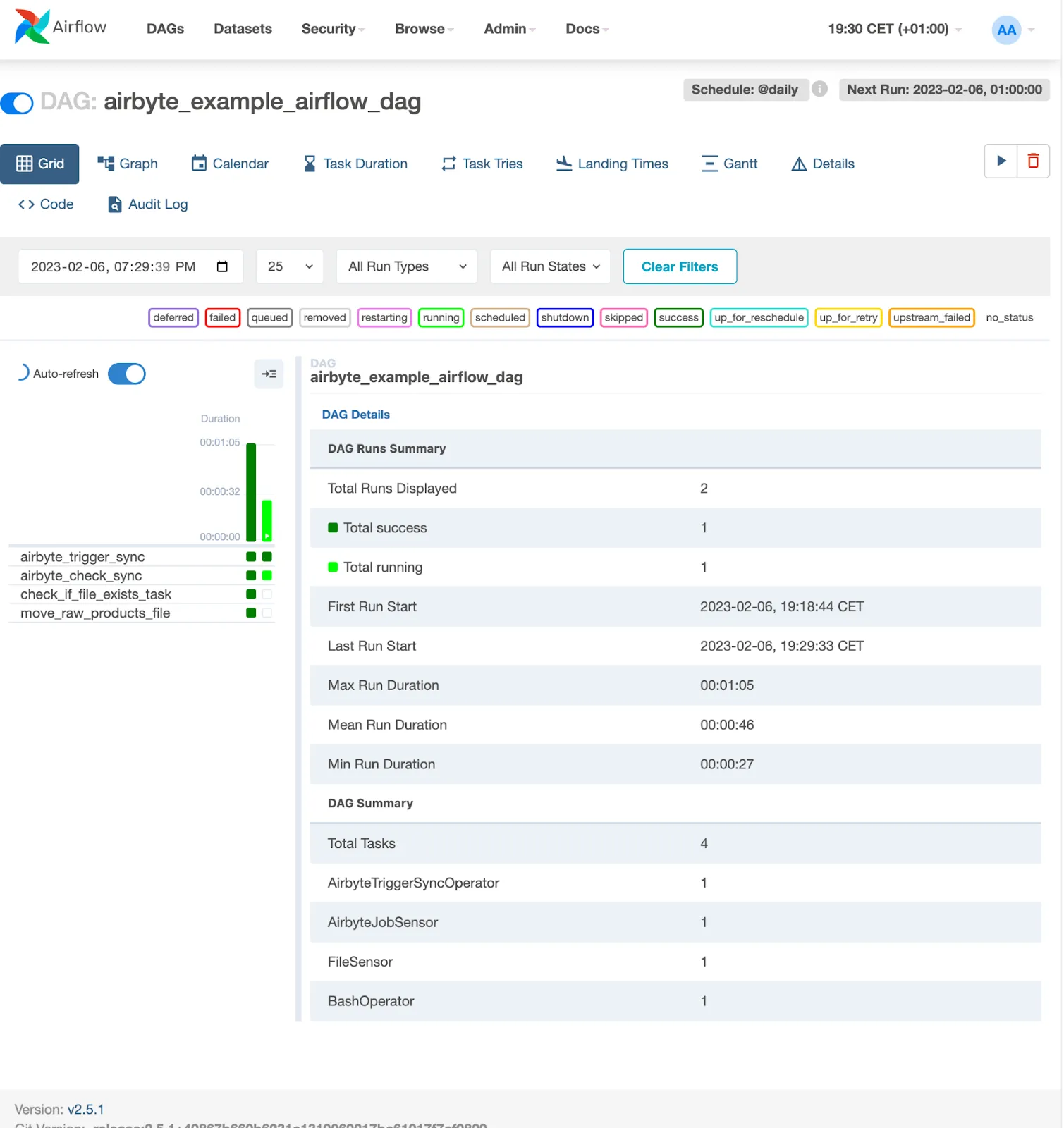Select check_if_file_exists_task empty status square
Image resolution: width=1064 pixels, height=1128 pixels.
pos(267,594)
